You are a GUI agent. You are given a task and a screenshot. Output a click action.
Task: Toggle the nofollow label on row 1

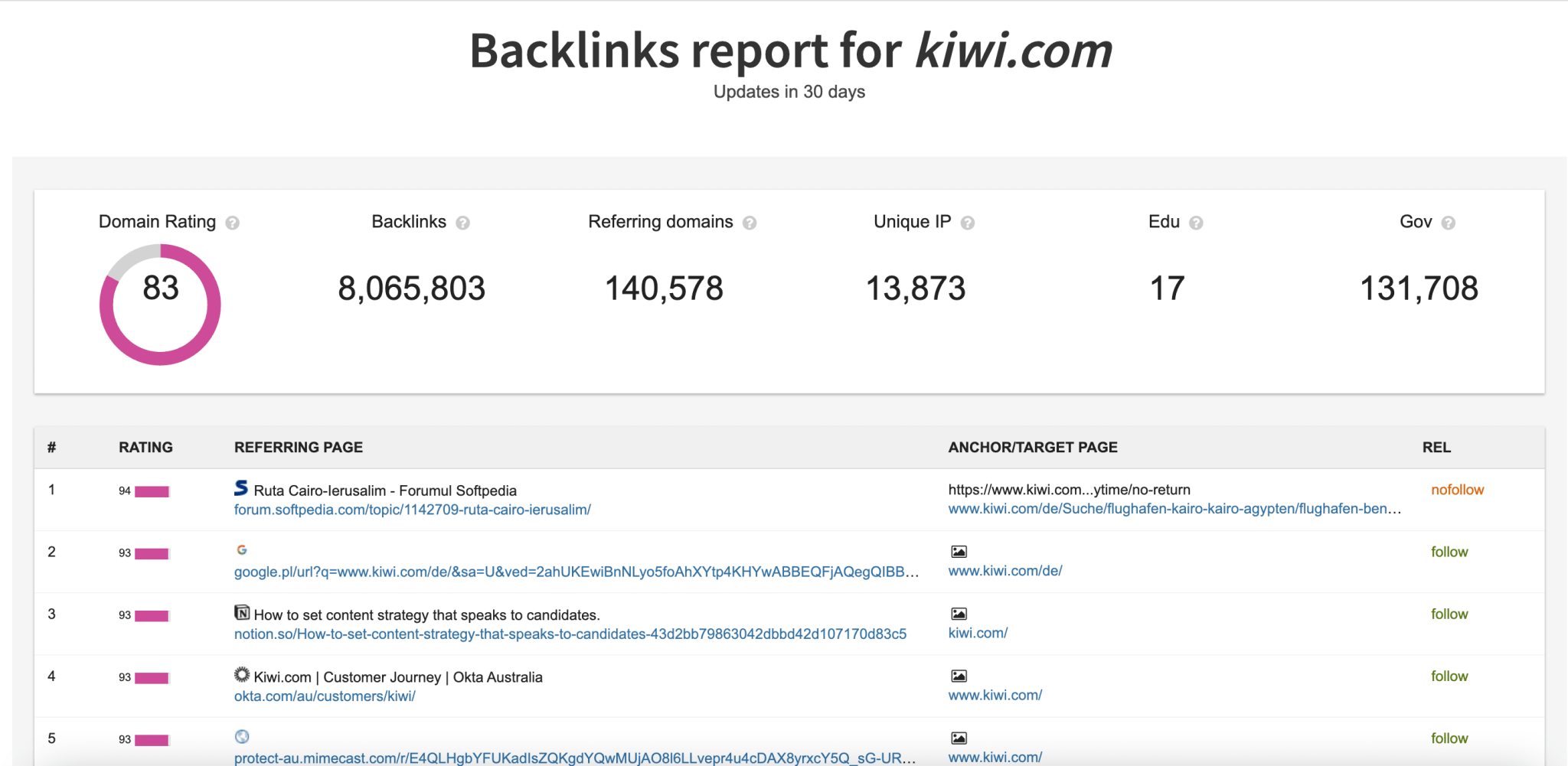(1457, 489)
